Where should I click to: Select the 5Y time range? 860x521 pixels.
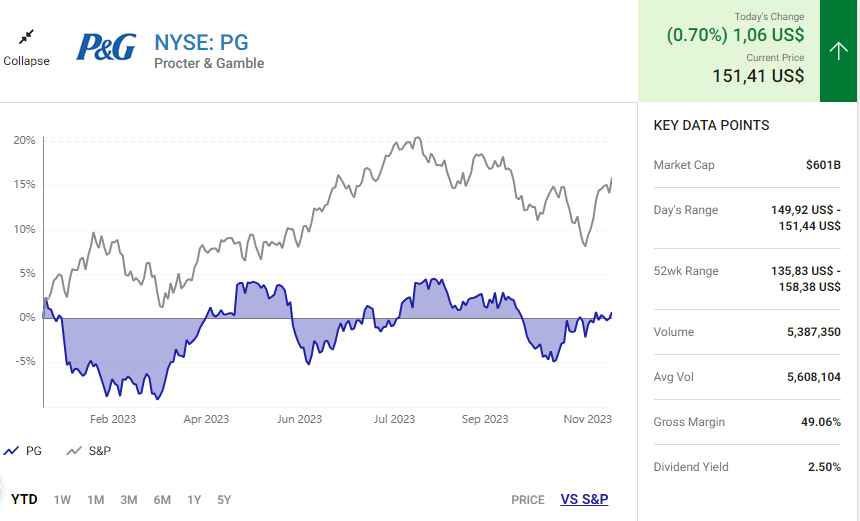223,499
